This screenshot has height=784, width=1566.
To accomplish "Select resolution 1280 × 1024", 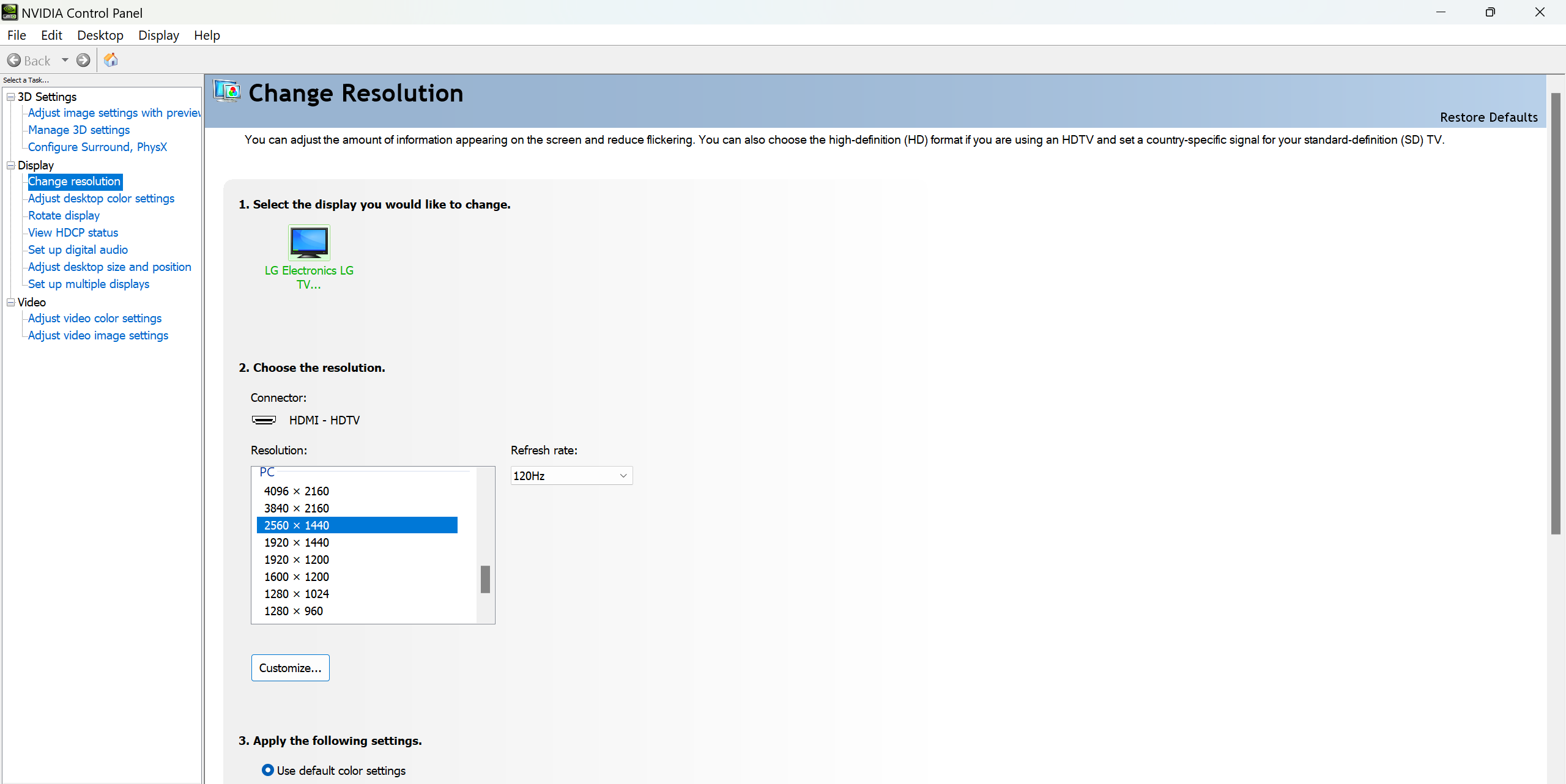I will tap(357, 594).
